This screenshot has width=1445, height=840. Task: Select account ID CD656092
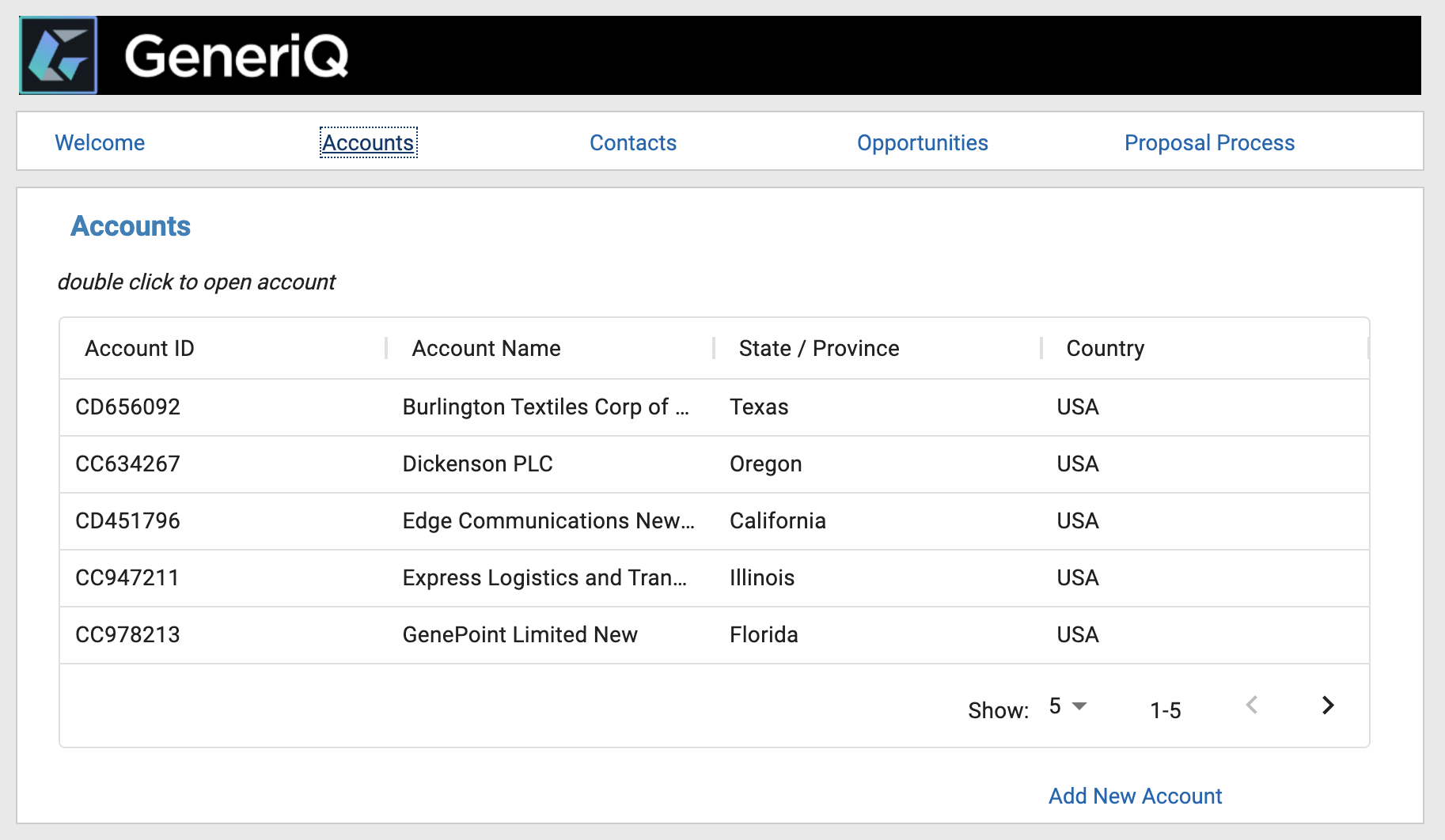[x=127, y=407]
